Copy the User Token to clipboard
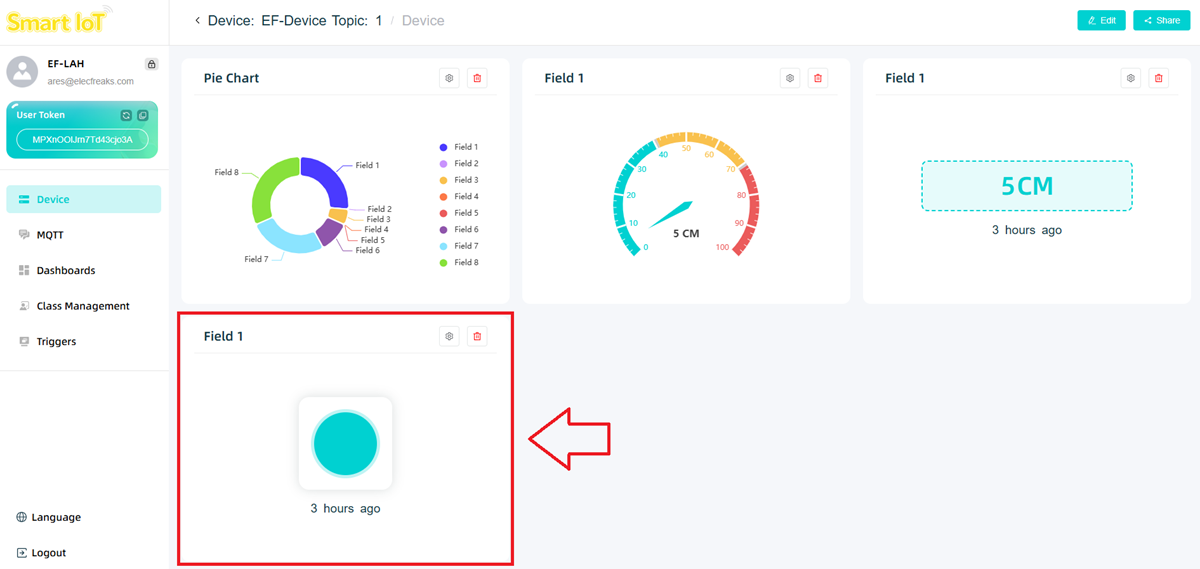Image resolution: width=1200 pixels, height=569 pixels. (x=142, y=116)
